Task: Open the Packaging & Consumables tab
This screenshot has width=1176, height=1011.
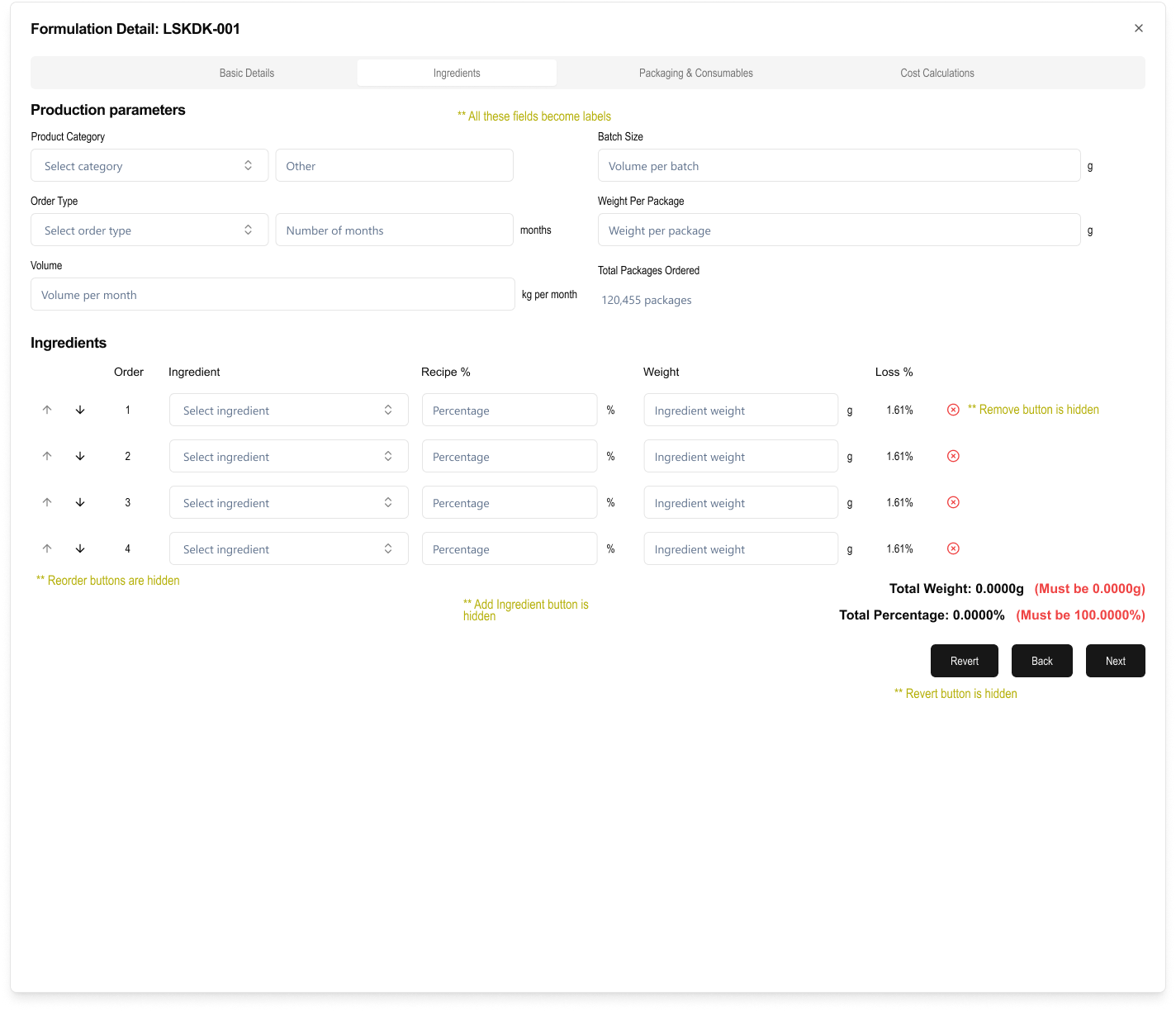Action: (x=696, y=73)
